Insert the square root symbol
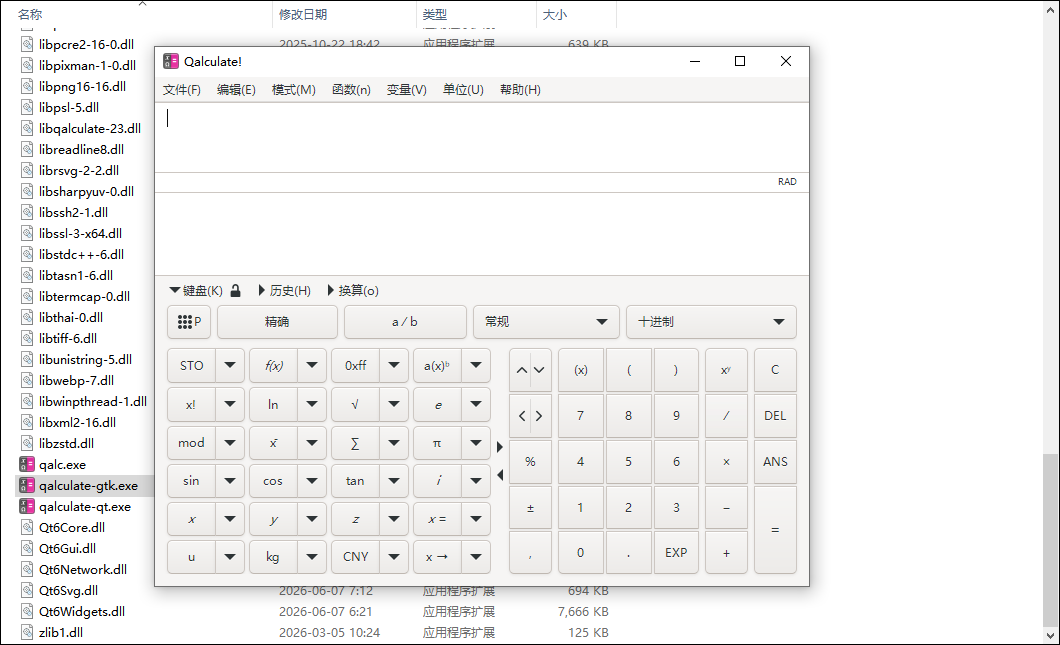Viewport: 1060px width, 645px height. point(356,404)
